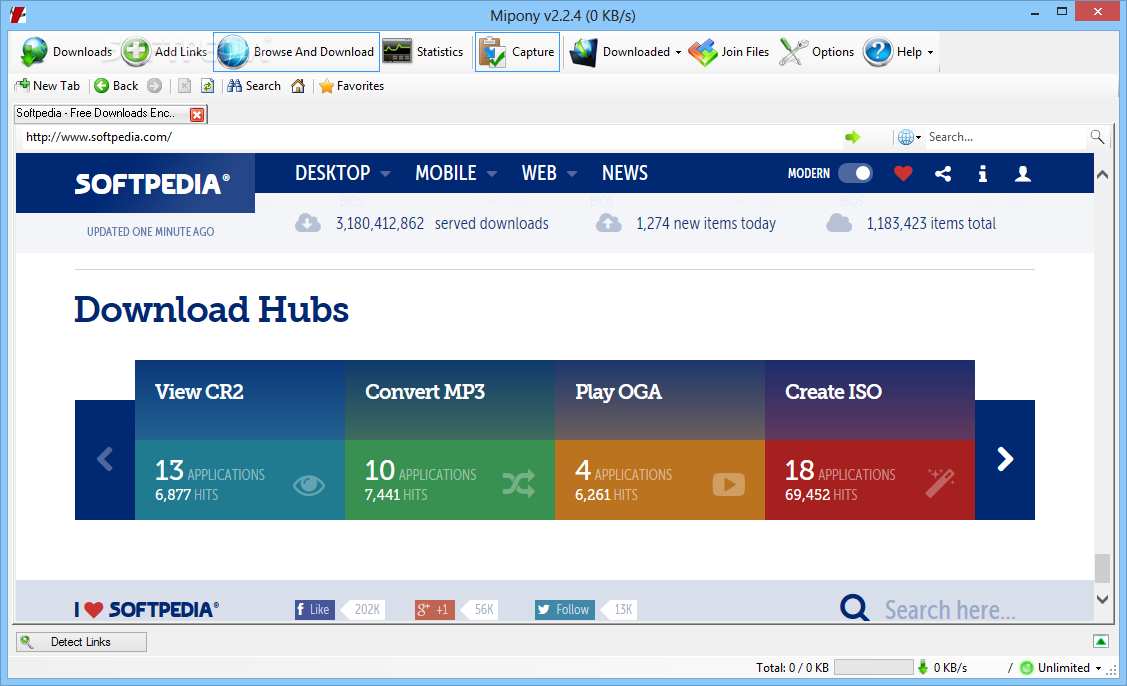The width and height of the screenshot is (1127, 686).
Task: Close the Softpedia browser tab
Action: pyautogui.click(x=197, y=114)
